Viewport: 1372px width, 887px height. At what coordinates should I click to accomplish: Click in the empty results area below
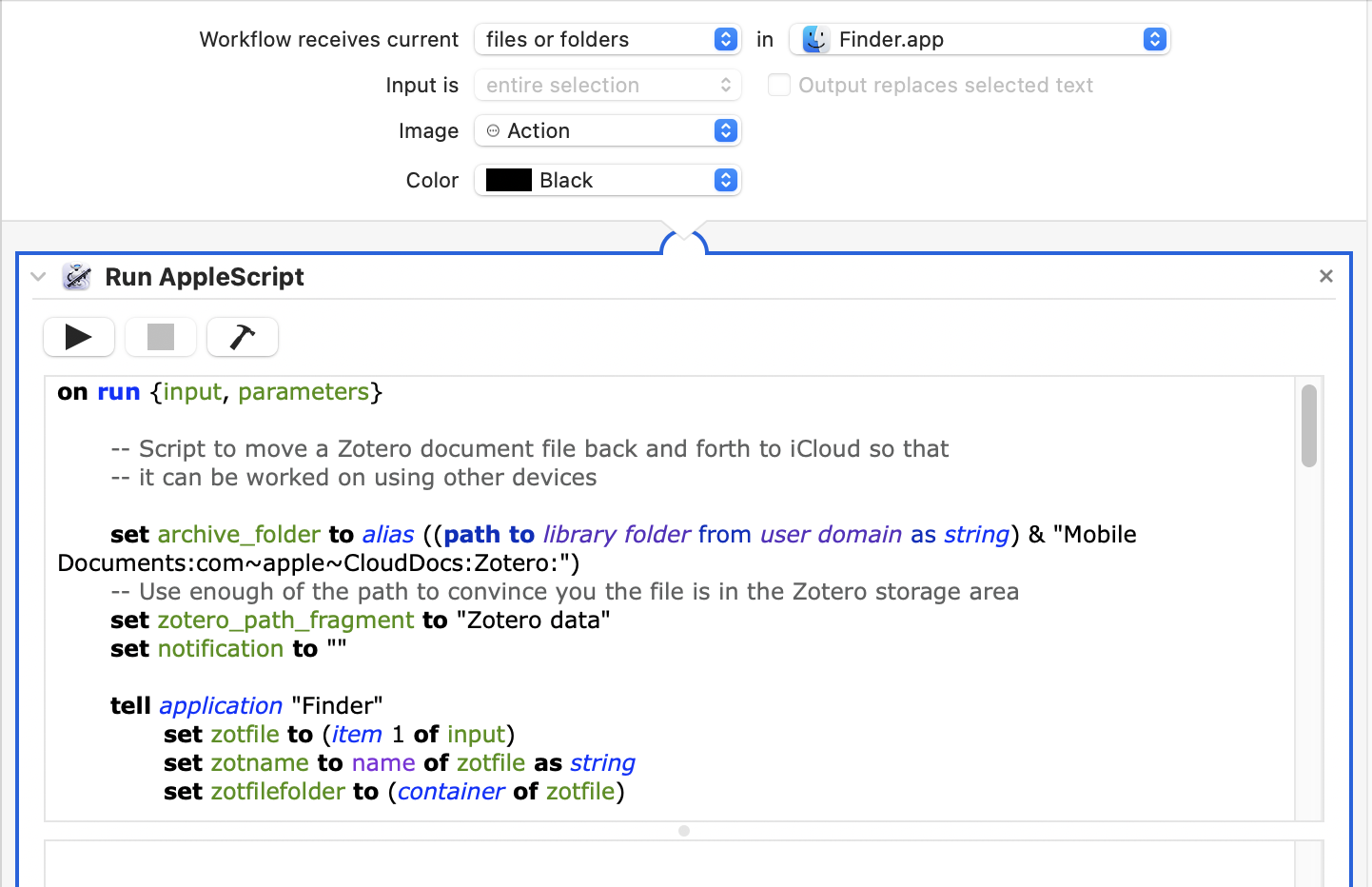coord(666,864)
